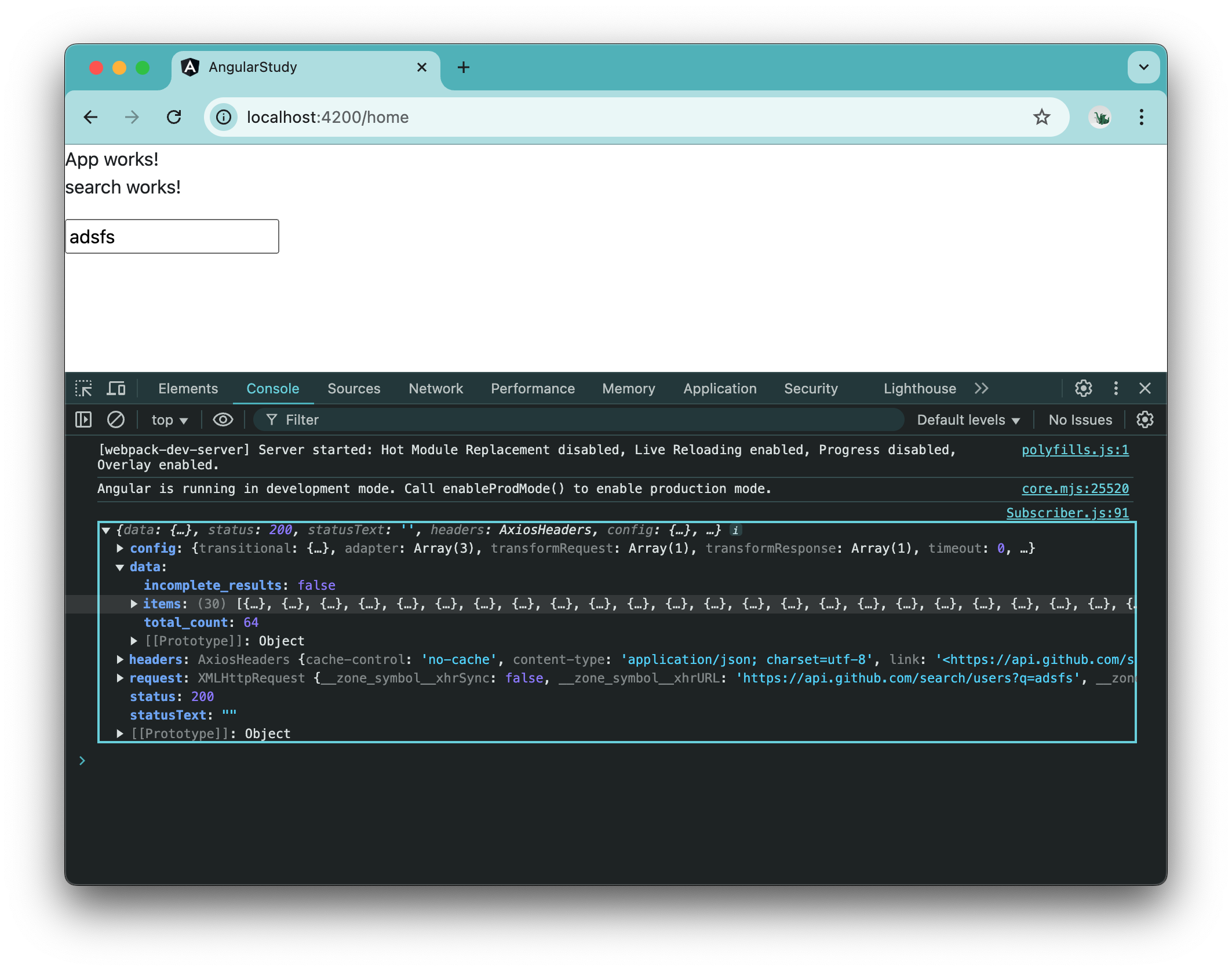Open DevTools settings gear
The width and height of the screenshot is (1232, 971).
pos(1083,388)
